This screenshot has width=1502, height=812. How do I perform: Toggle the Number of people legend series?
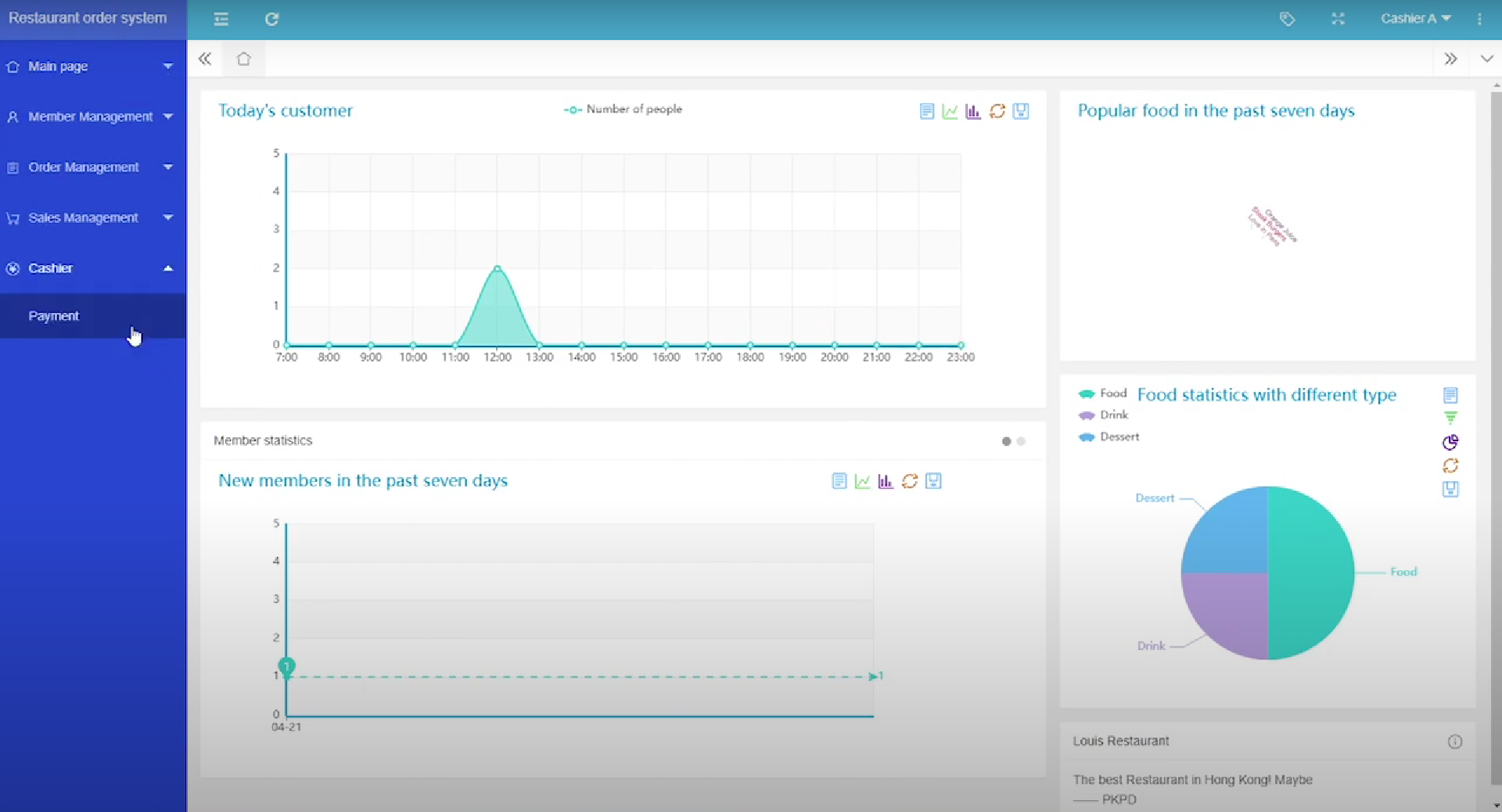point(623,110)
